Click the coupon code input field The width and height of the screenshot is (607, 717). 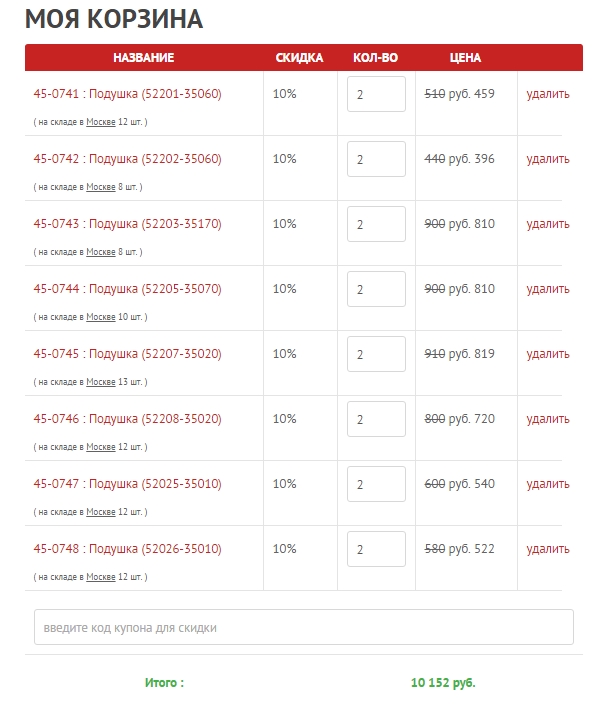pyautogui.click(x=304, y=627)
